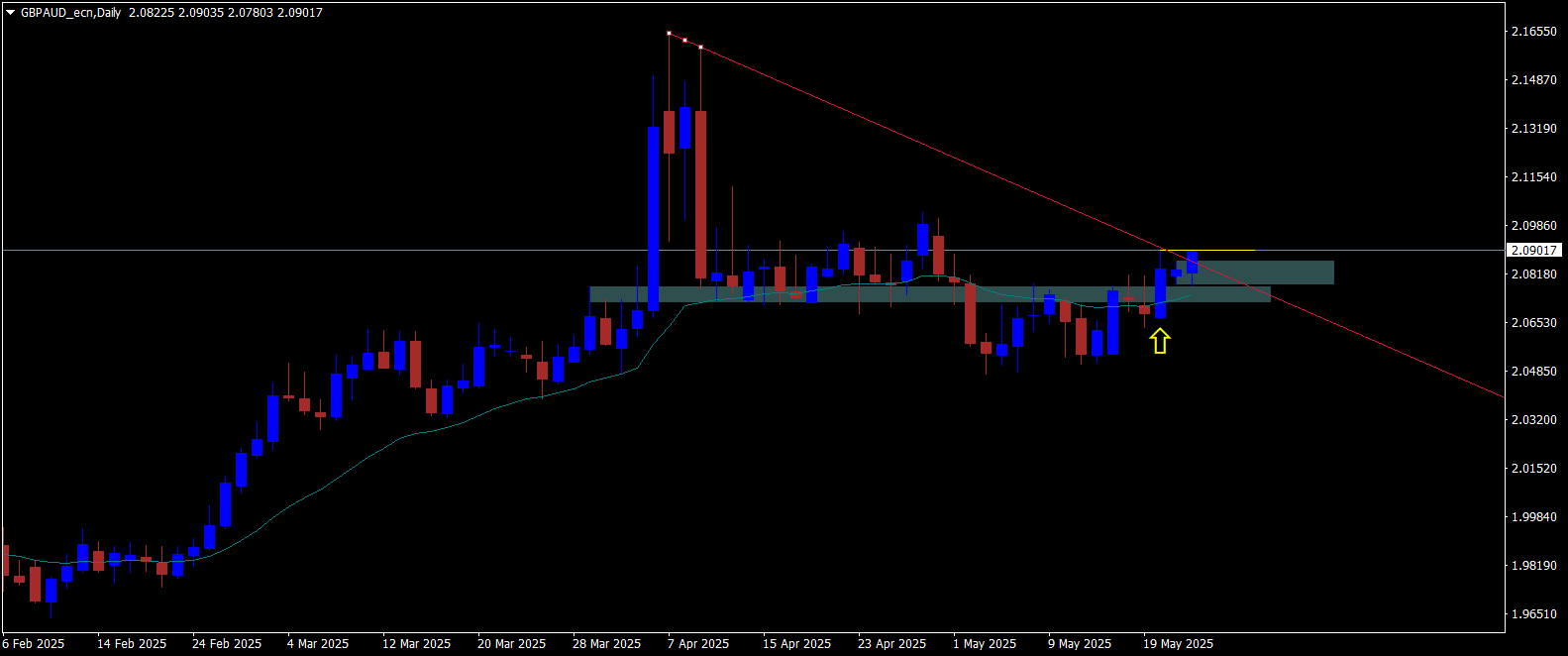Click the 12 Mar 2025 date label
This screenshot has width=1568, height=656.
click(x=417, y=644)
